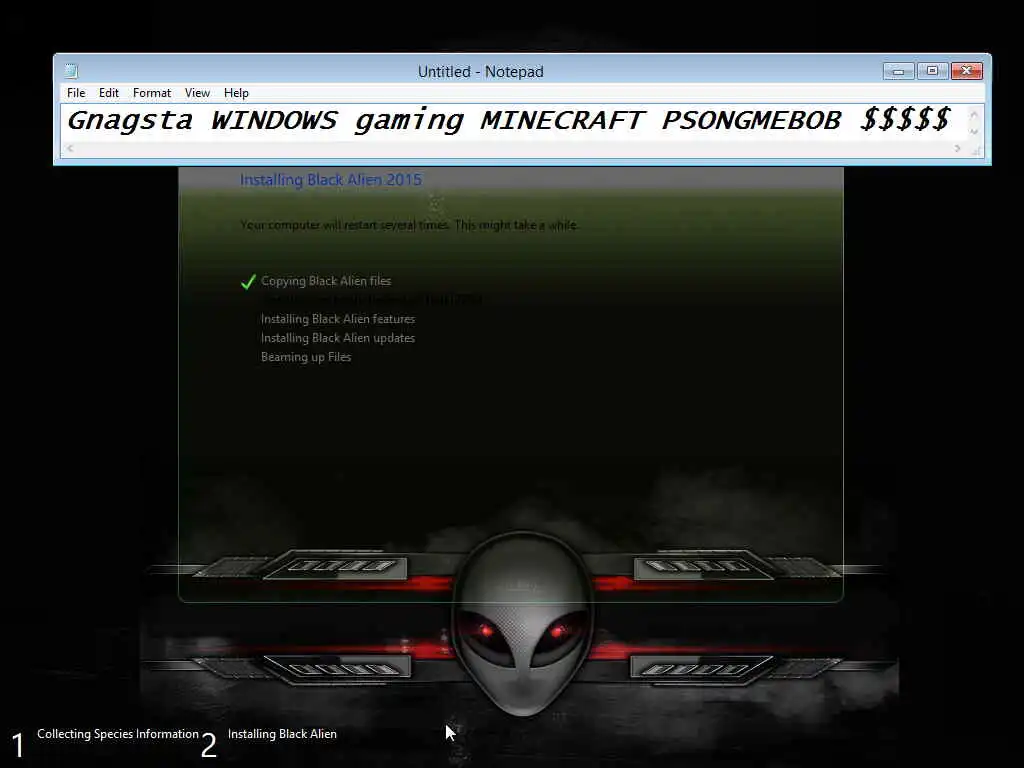Image resolution: width=1024 pixels, height=768 pixels.
Task: Click Notepad horizontal scrollbar right arrow
Action: (957, 149)
